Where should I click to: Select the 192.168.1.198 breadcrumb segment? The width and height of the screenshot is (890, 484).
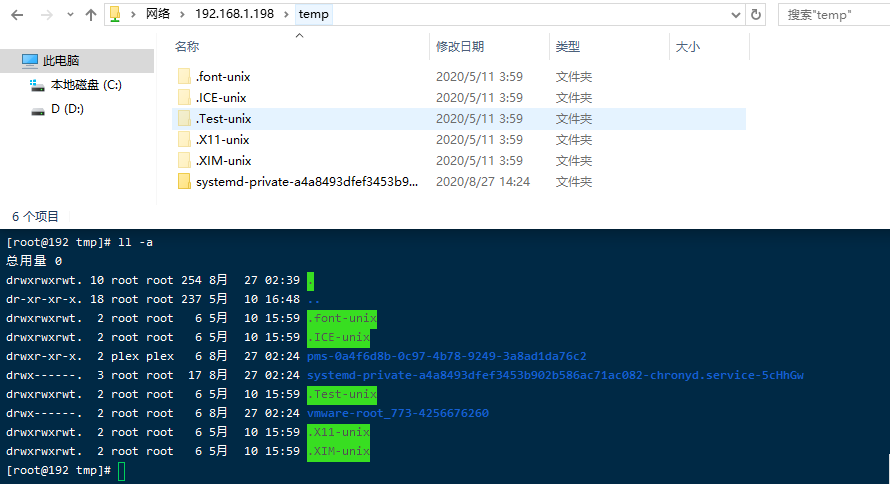(234, 14)
